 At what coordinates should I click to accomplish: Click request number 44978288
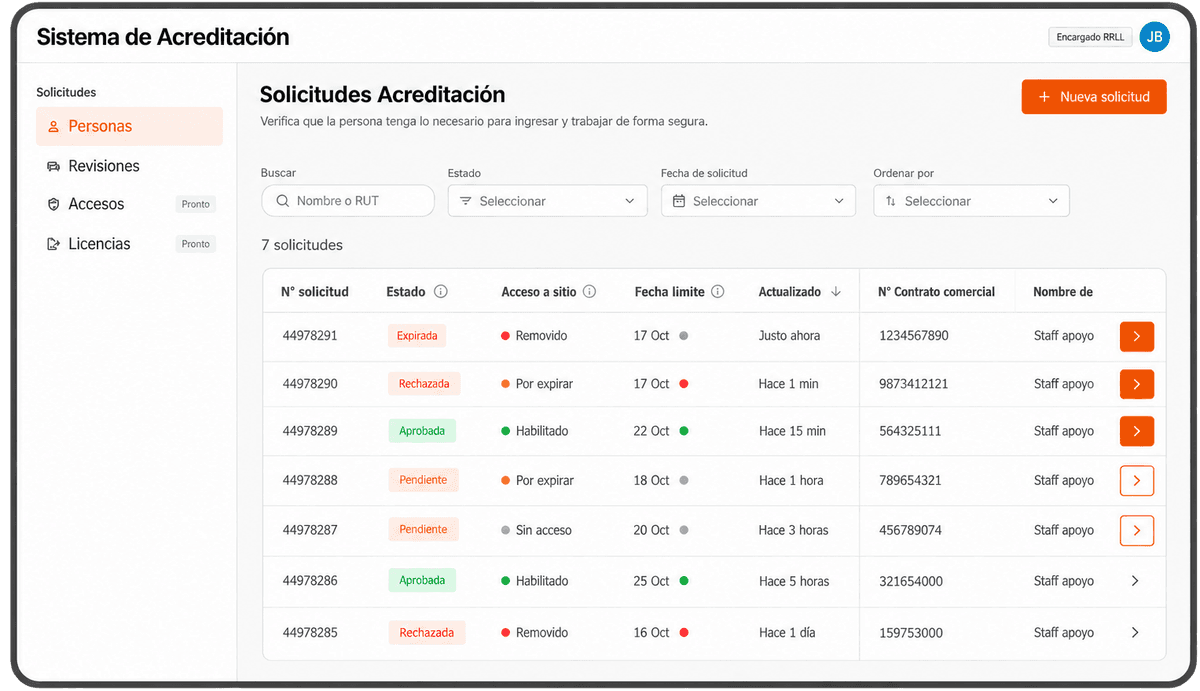coord(310,480)
